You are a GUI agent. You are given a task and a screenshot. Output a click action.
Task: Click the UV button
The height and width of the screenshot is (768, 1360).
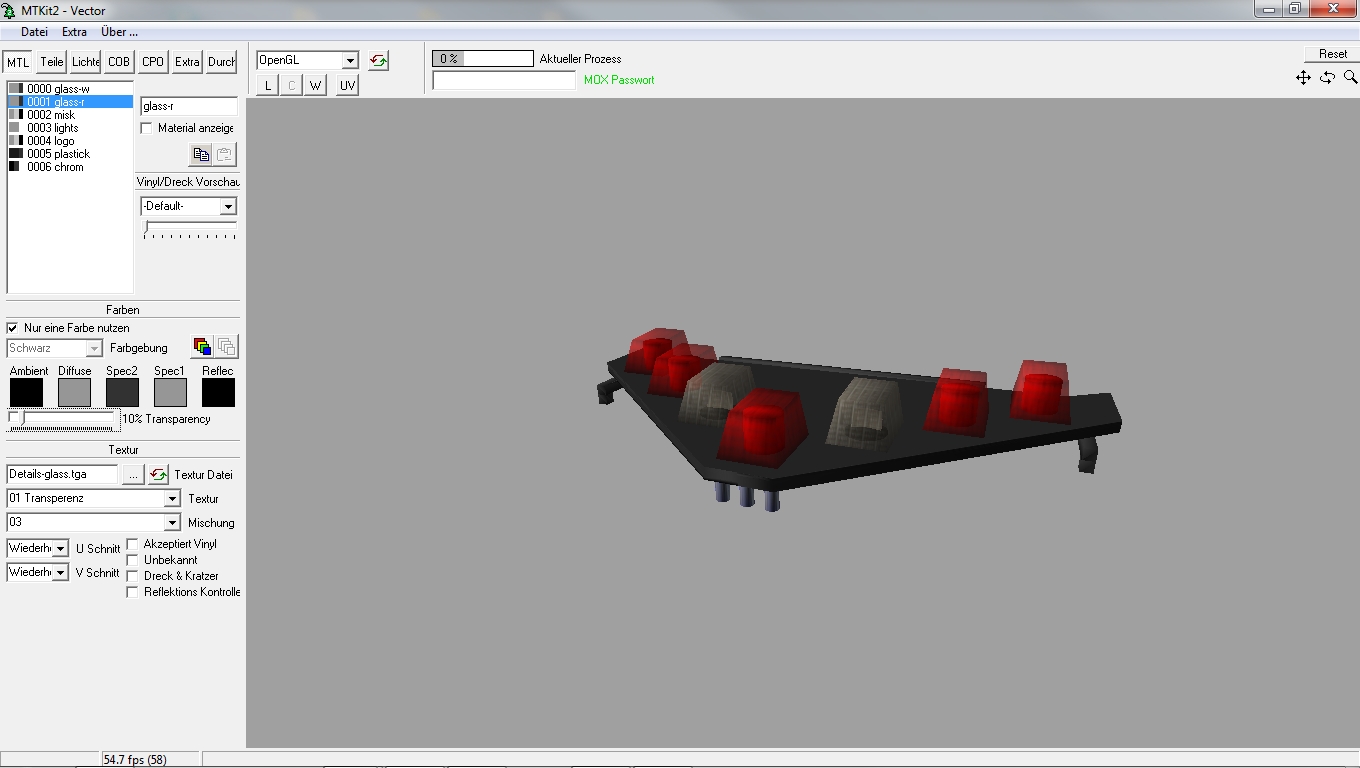tap(347, 86)
